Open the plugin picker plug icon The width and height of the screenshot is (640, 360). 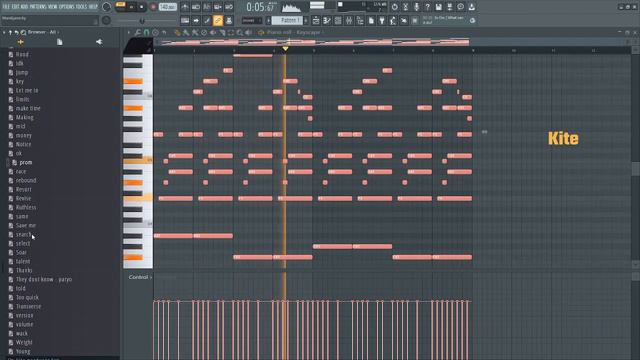point(382,20)
